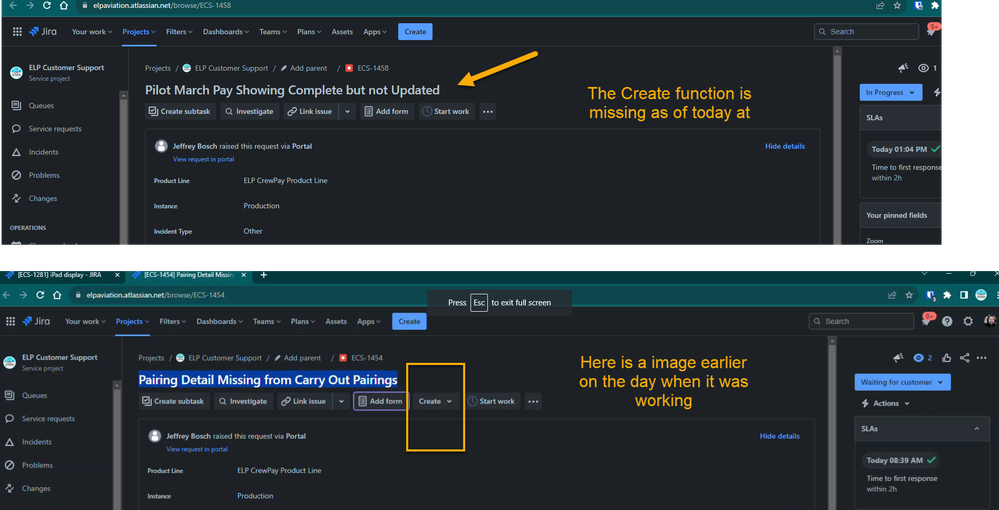The image size is (999, 510).
Task: Bookmark page with star in top browser
Action: click(x=897, y=5)
